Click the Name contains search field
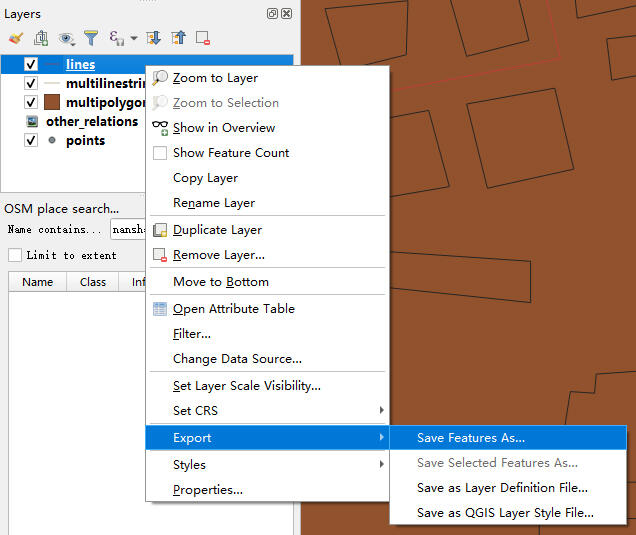The image size is (636, 535). tap(128, 230)
